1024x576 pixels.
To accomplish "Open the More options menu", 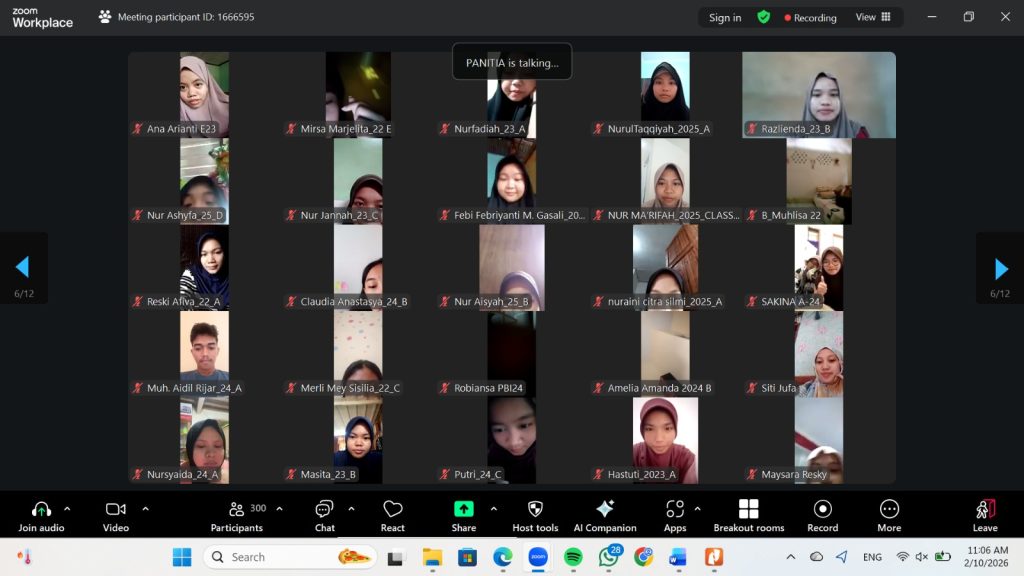I will (x=889, y=515).
